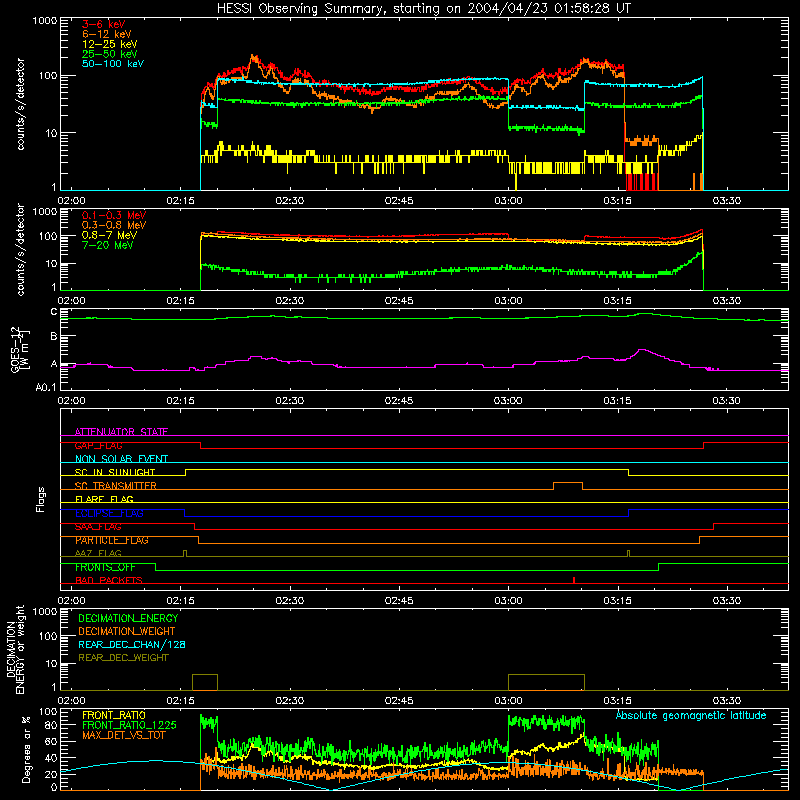Click the 03:30 tick under the decimation panel
Screen dimensions: 800x800
[727, 701]
